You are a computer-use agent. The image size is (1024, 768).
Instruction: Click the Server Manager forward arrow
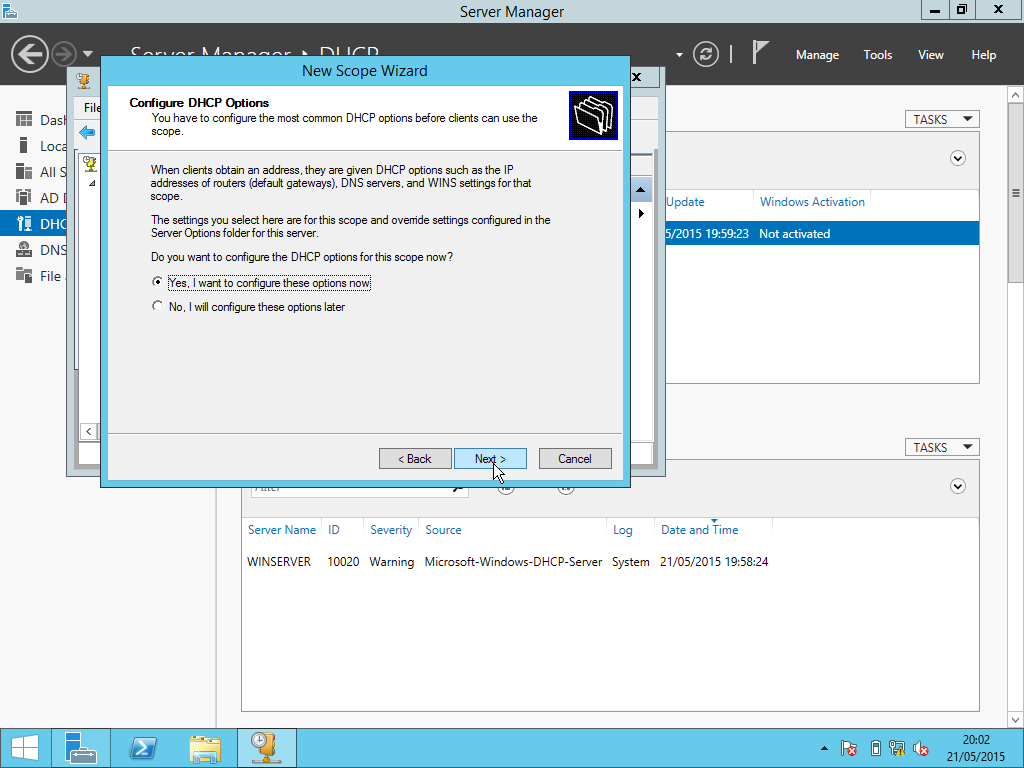(x=64, y=54)
